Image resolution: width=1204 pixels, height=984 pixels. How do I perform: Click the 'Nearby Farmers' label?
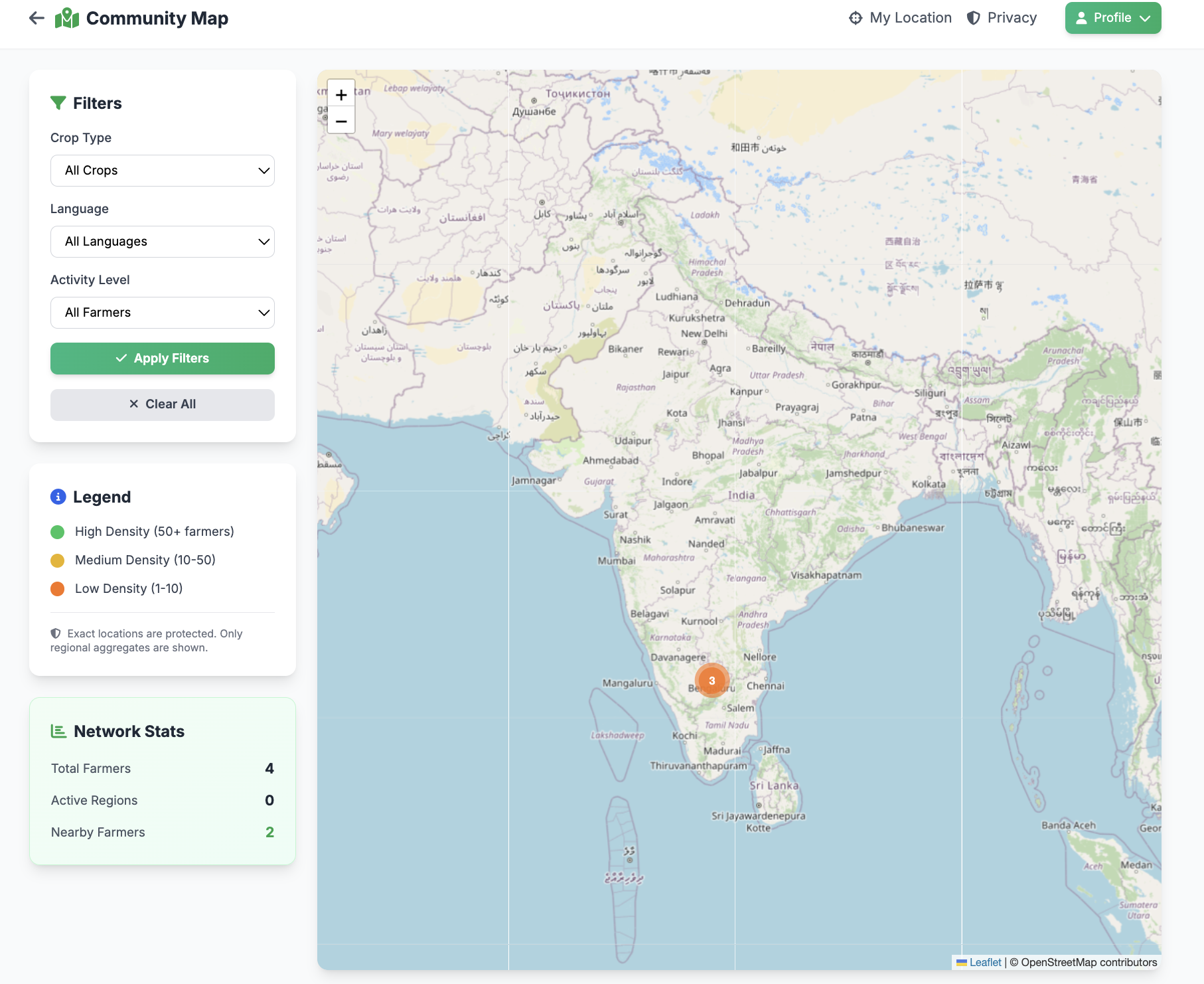pos(98,832)
